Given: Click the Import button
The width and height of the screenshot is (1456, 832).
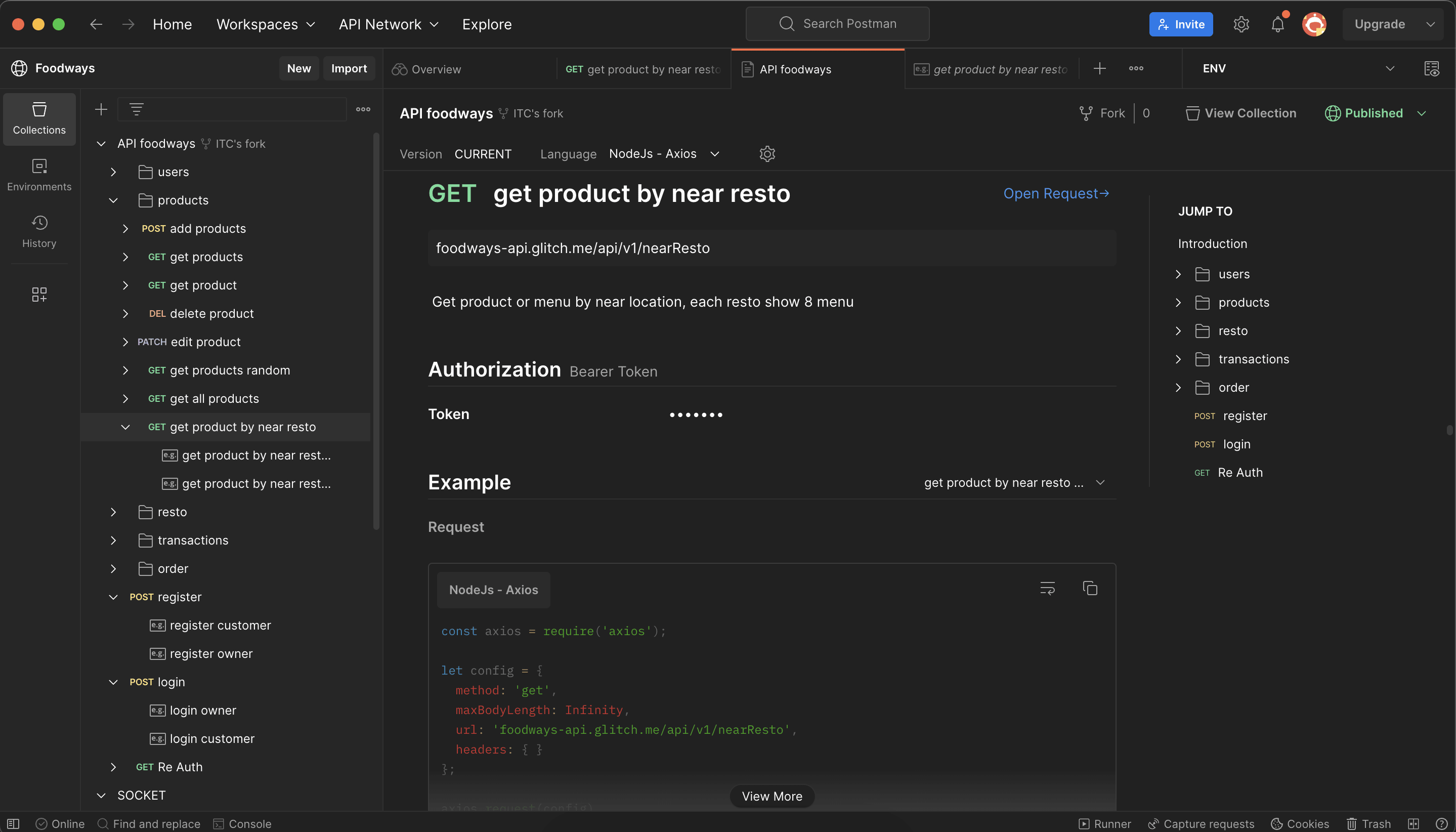Looking at the screenshot, I should [349, 68].
